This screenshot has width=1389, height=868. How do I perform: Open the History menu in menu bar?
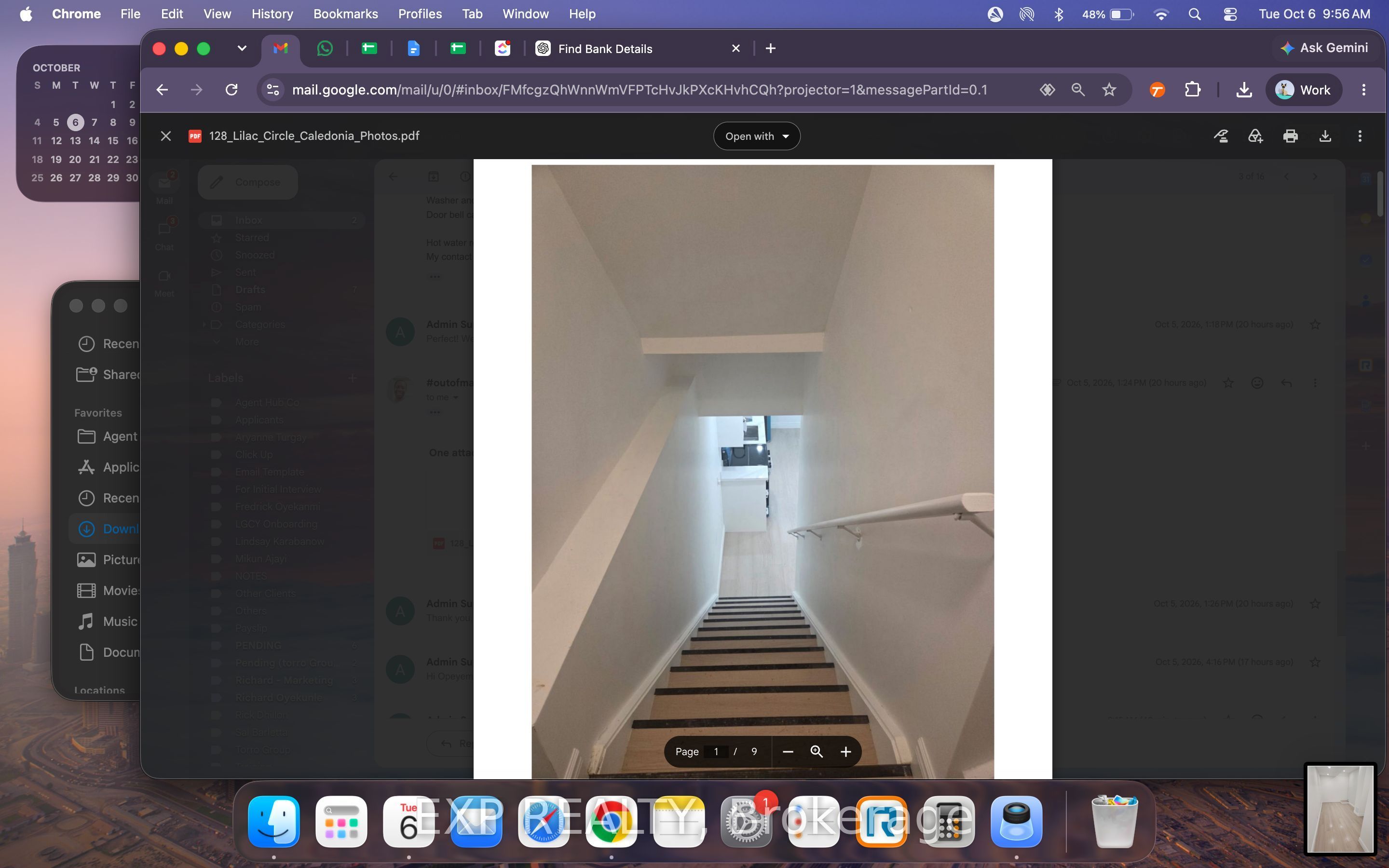click(x=272, y=14)
